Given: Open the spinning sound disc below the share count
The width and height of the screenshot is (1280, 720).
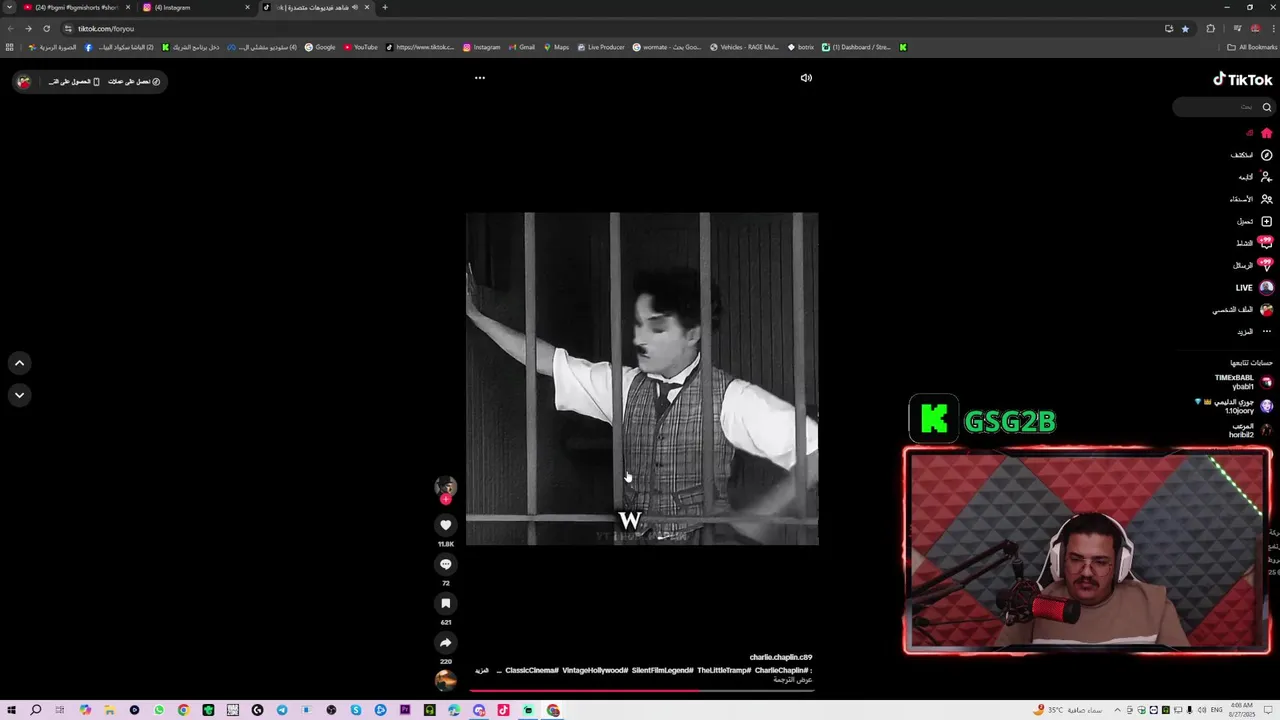Looking at the screenshot, I should [446, 680].
